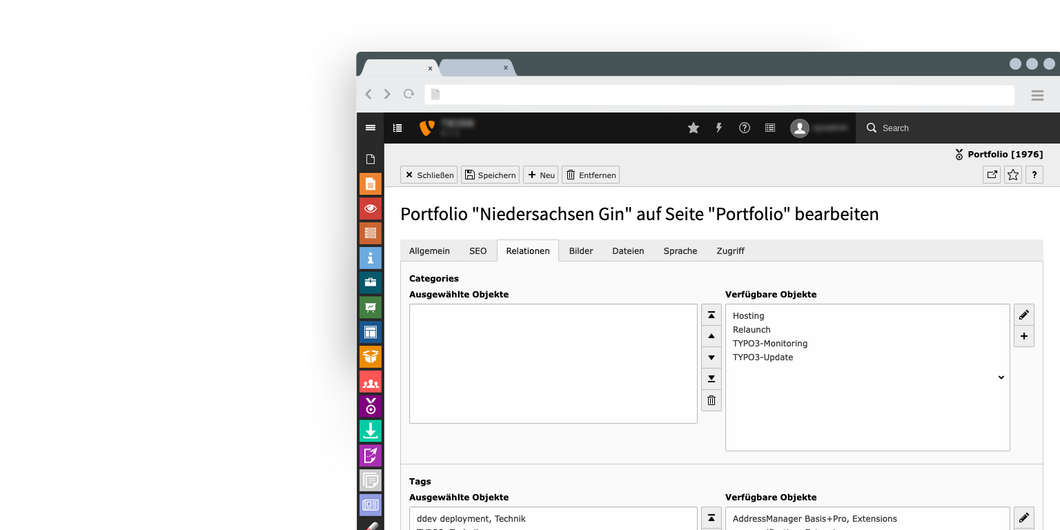Click the flash clear-cache icon

click(718, 128)
